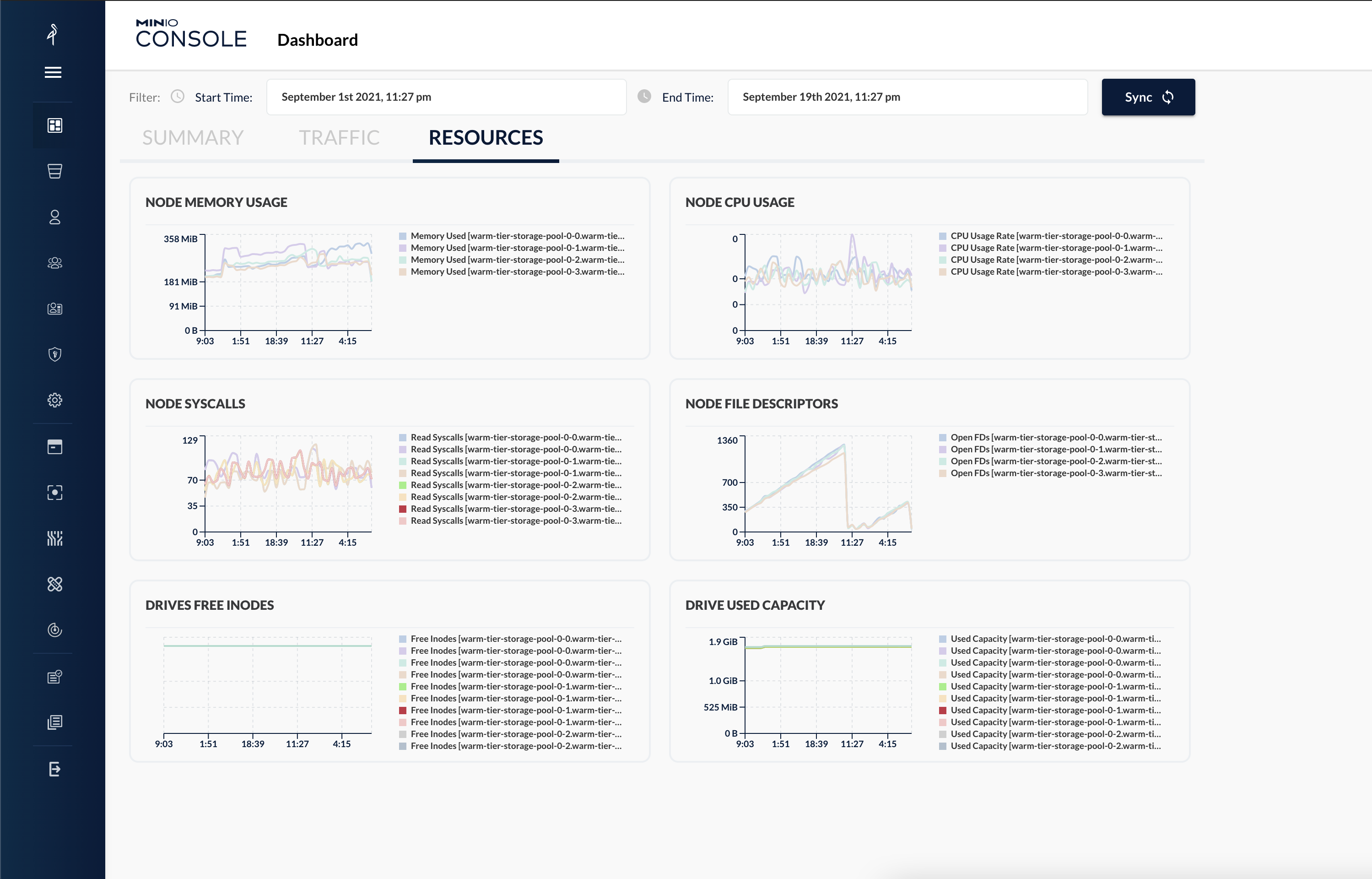Open Watch via target sidebar icon
The image size is (1372, 879).
tap(55, 493)
